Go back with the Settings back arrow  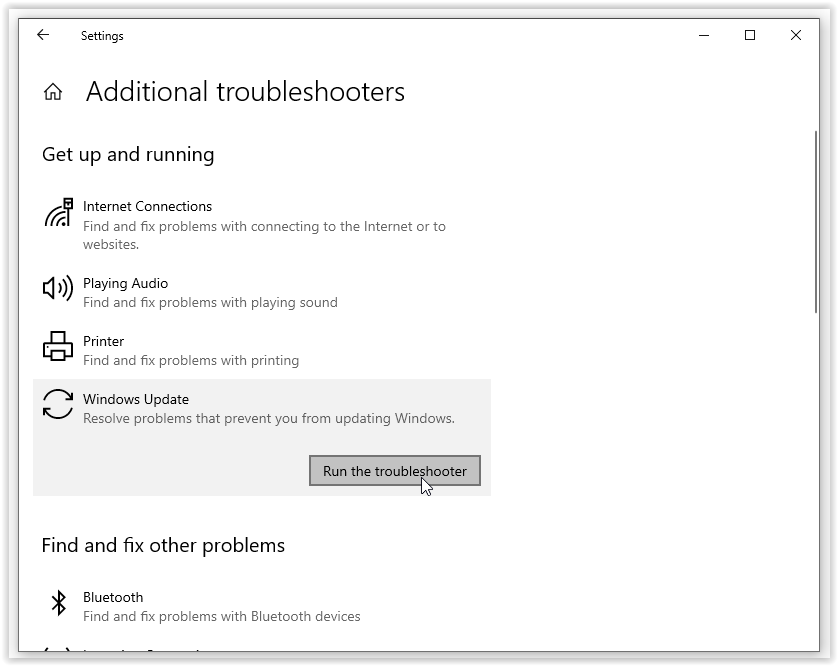pos(43,35)
